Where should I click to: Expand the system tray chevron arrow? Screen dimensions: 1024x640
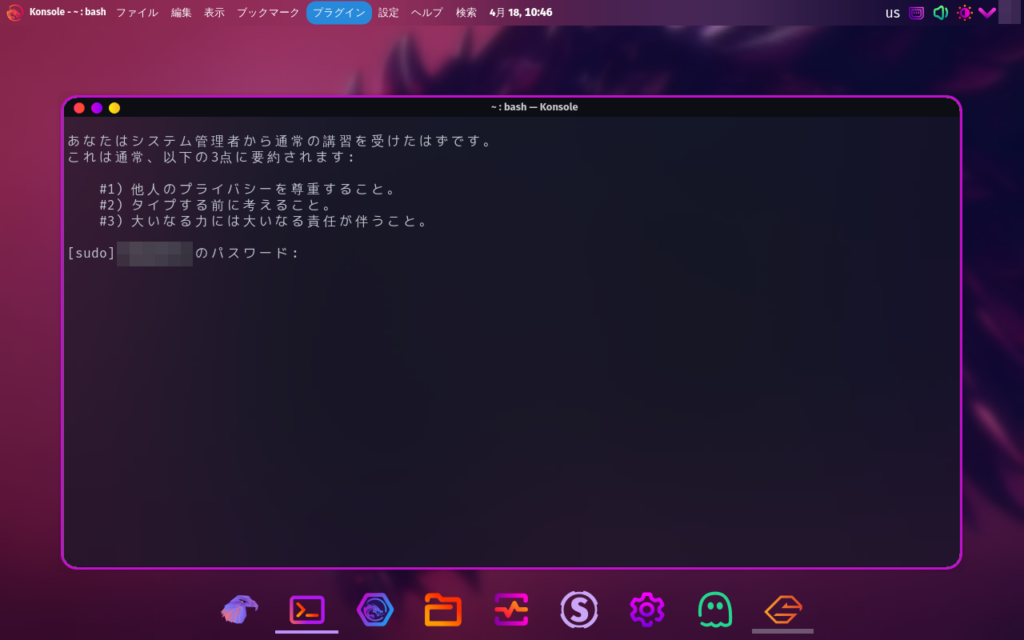point(987,13)
